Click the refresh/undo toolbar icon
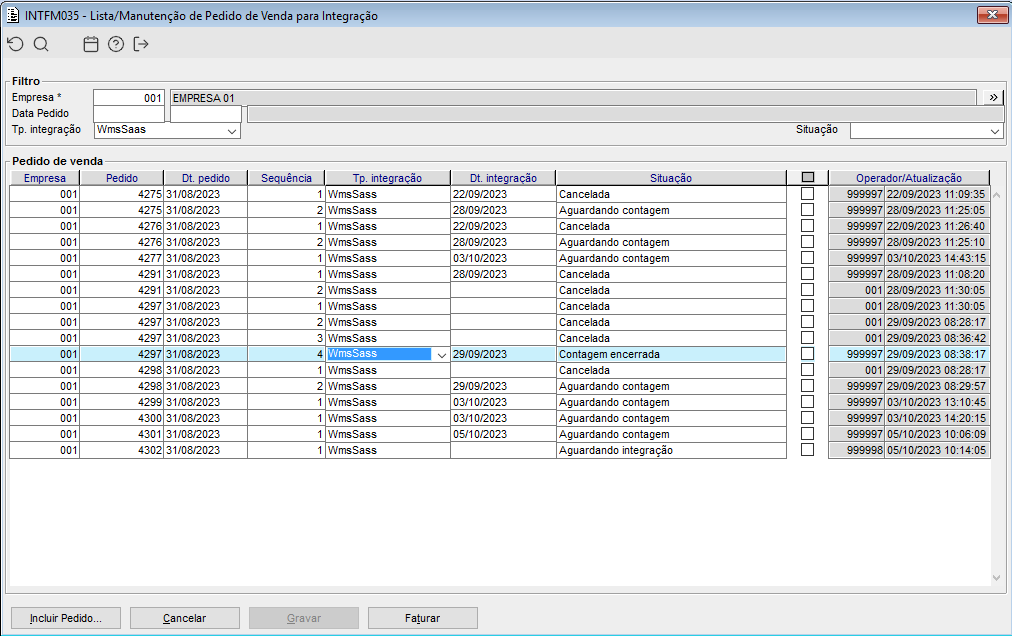1012x636 pixels. [15, 44]
